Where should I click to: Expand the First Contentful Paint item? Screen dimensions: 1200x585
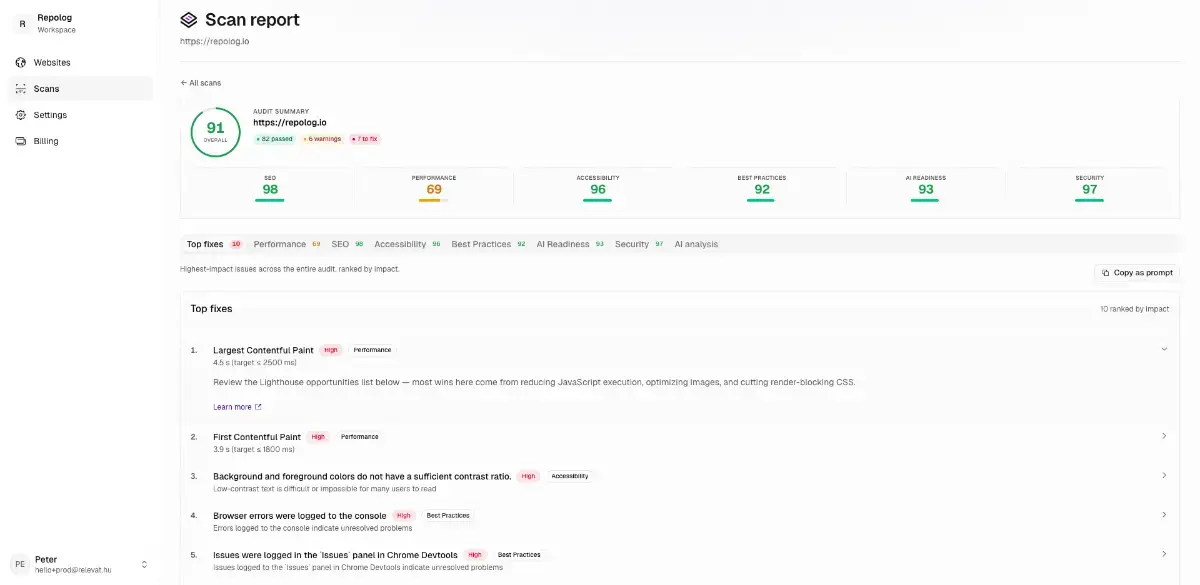pos(1164,436)
